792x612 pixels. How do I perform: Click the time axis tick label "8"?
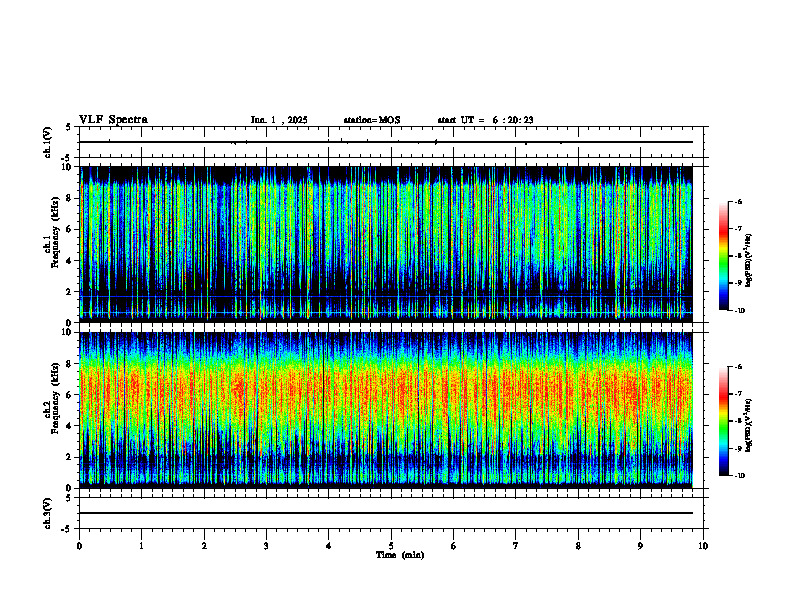click(x=578, y=546)
